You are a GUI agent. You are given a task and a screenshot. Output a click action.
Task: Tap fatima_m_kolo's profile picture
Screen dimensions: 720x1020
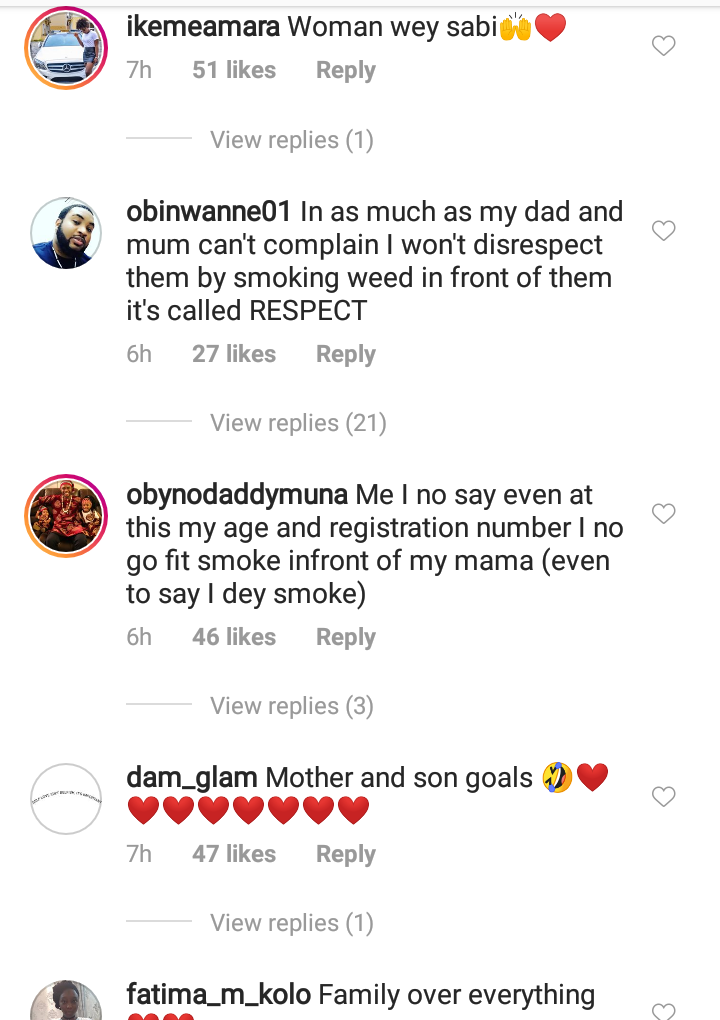pyautogui.click(x=66, y=1002)
